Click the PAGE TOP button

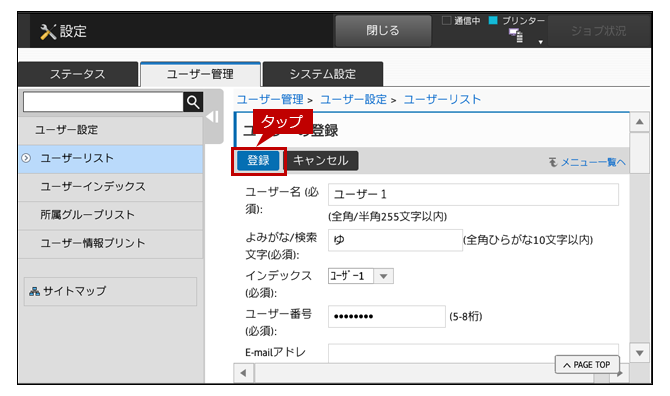587,365
